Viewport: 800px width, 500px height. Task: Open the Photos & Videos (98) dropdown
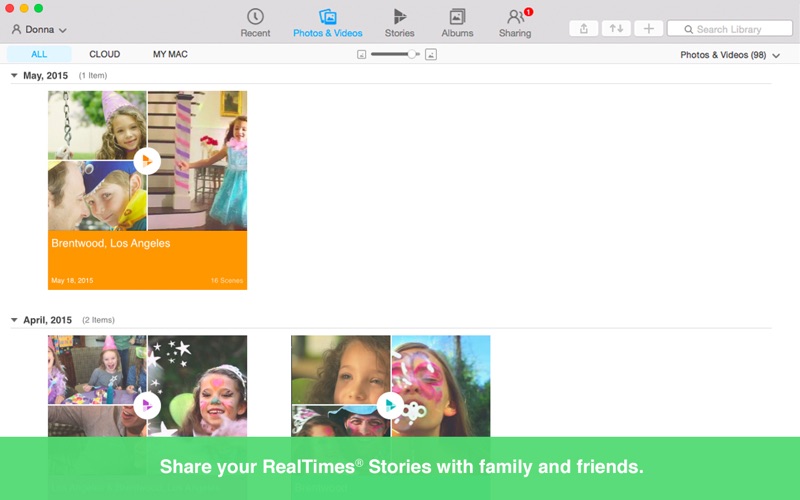coord(729,55)
